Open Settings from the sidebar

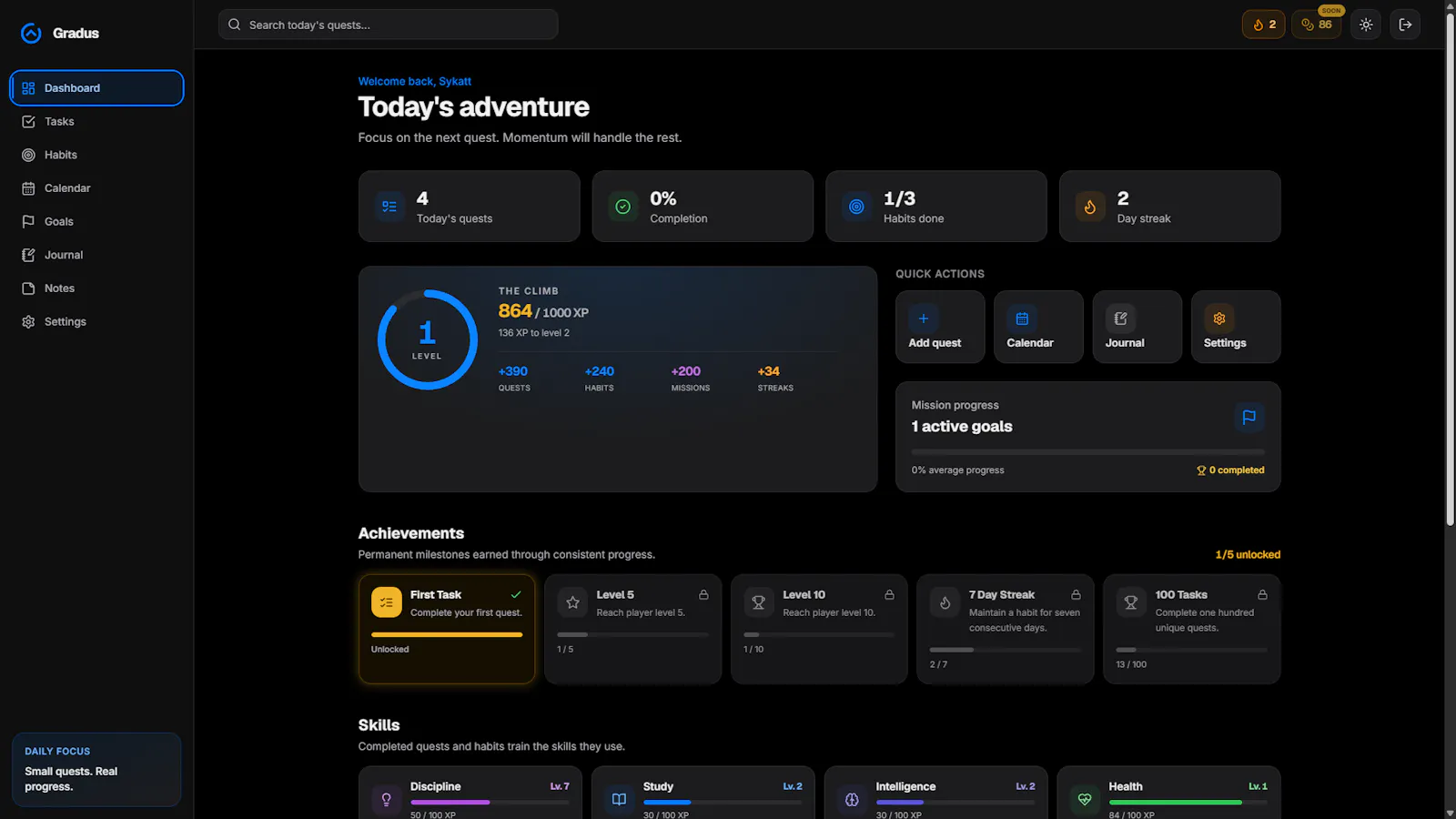coord(96,322)
